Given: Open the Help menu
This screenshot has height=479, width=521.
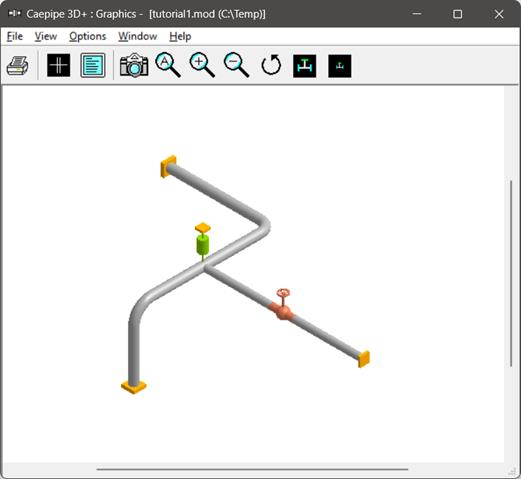Looking at the screenshot, I should (x=180, y=36).
